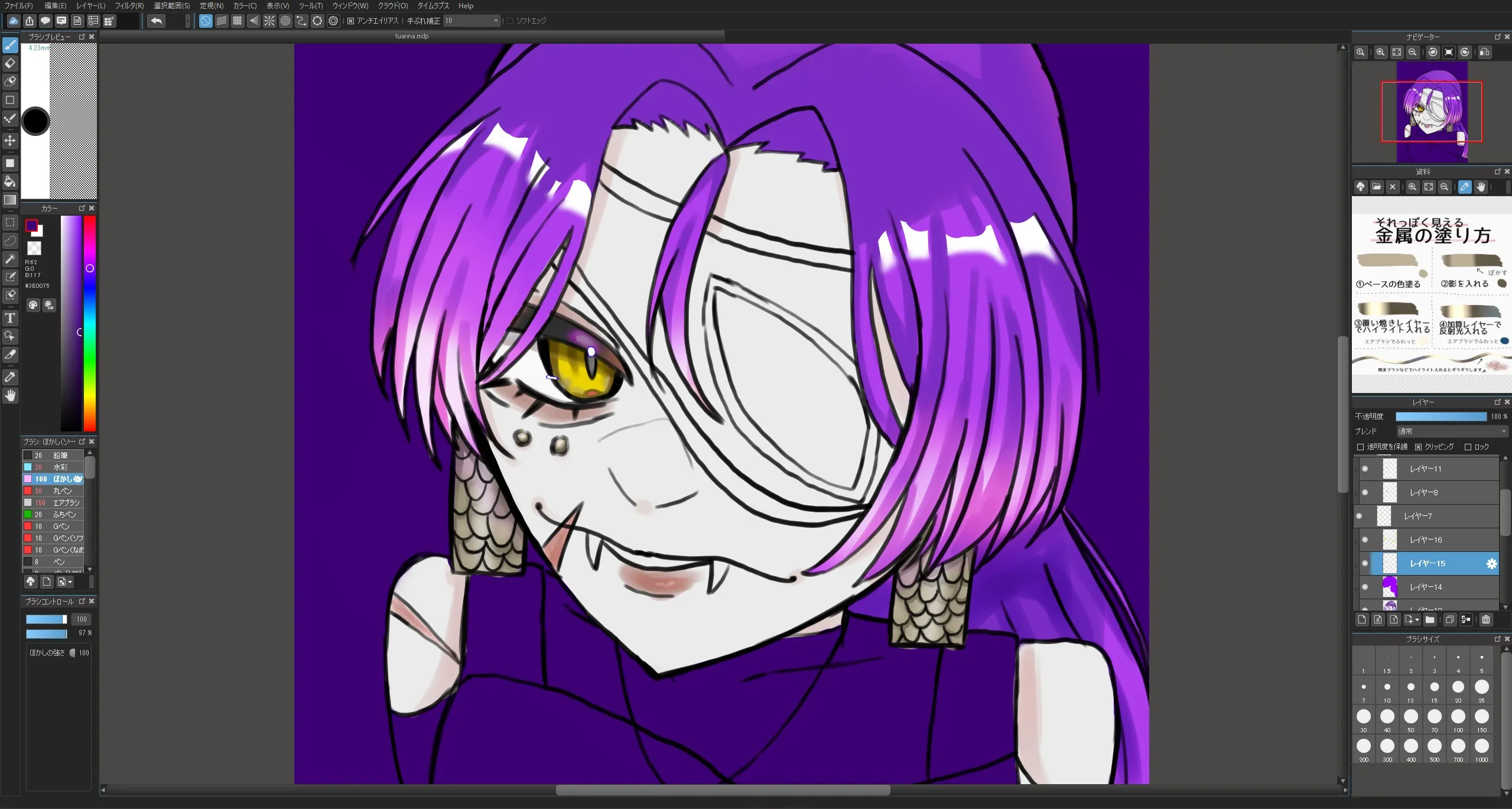Click the rainbow hue bar in the color panel

[90, 323]
